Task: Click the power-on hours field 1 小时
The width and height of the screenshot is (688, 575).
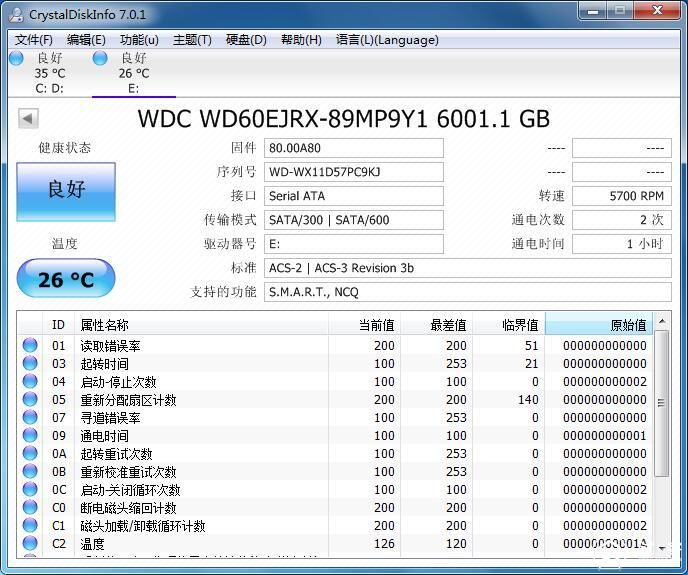Action: click(622, 244)
